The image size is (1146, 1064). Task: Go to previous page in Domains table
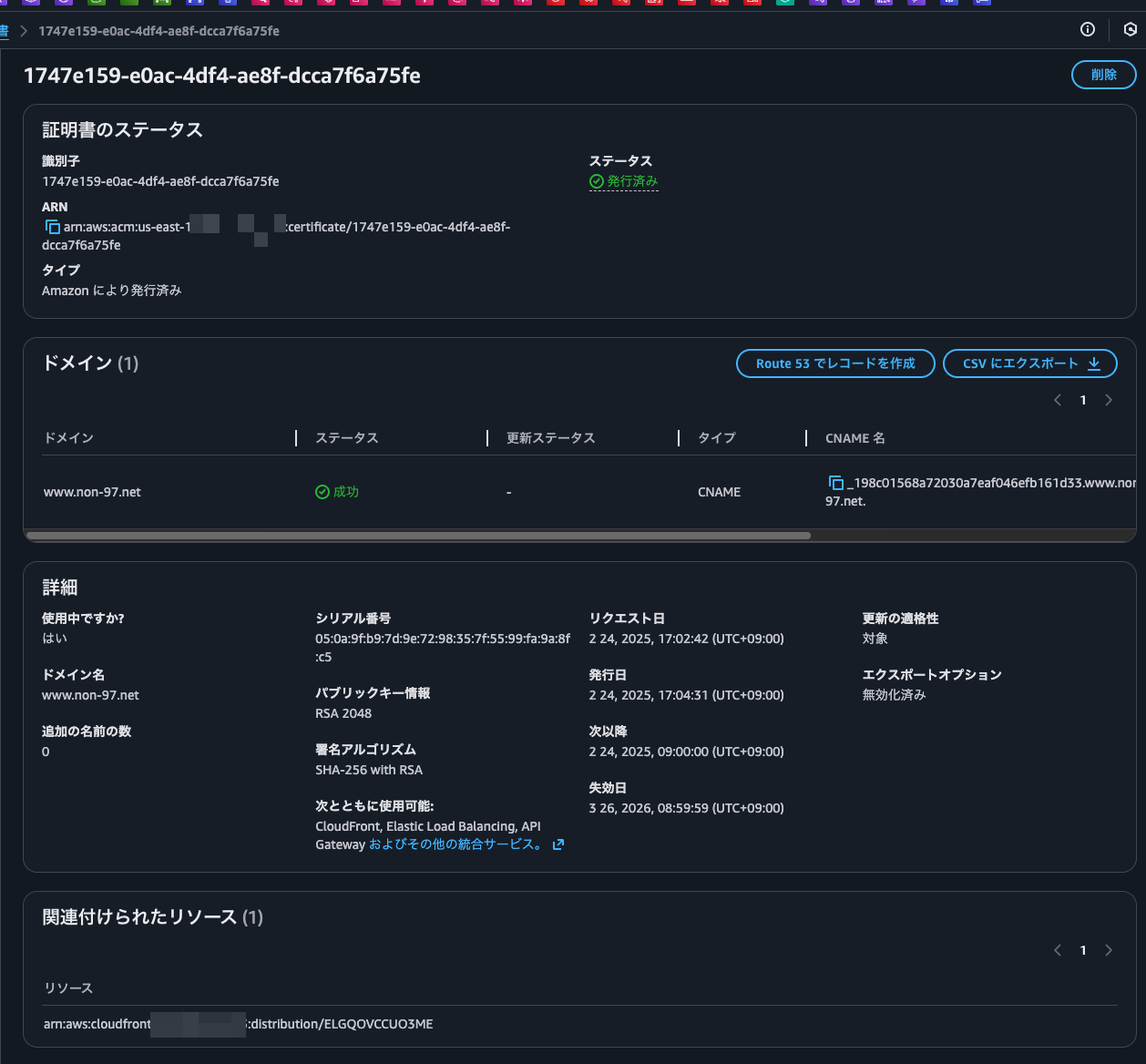[1058, 400]
